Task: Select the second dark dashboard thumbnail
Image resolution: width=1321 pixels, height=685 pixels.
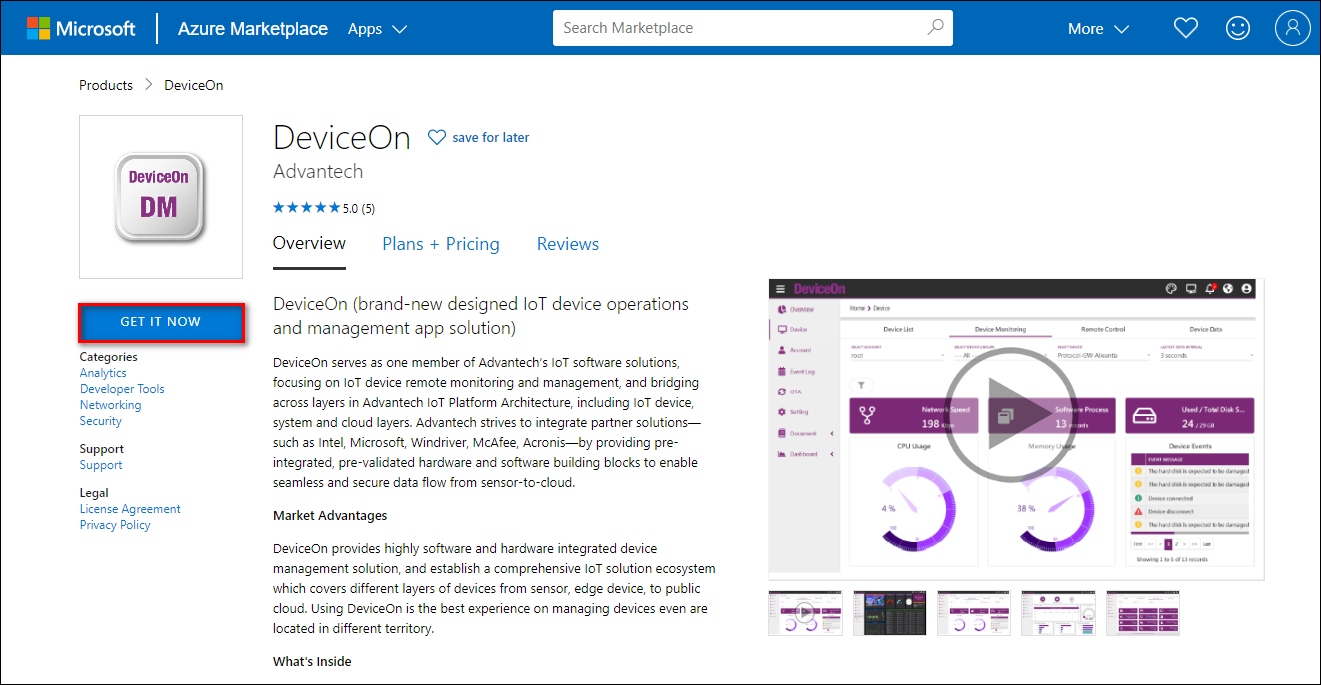Action: coord(890,612)
